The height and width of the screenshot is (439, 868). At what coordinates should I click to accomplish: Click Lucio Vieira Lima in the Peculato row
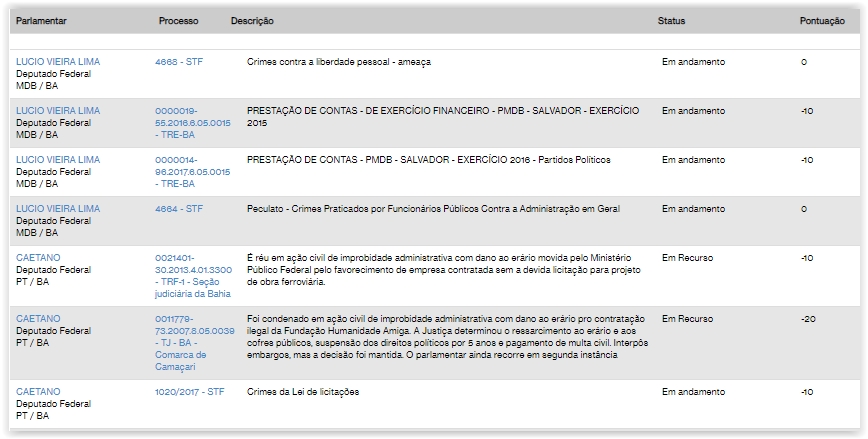tap(58, 209)
